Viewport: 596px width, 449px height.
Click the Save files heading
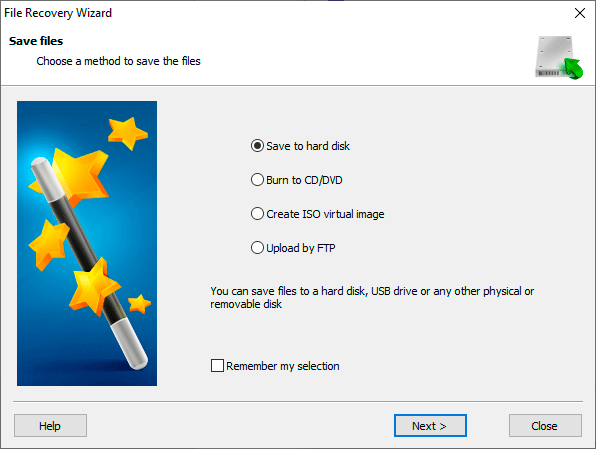click(36, 41)
